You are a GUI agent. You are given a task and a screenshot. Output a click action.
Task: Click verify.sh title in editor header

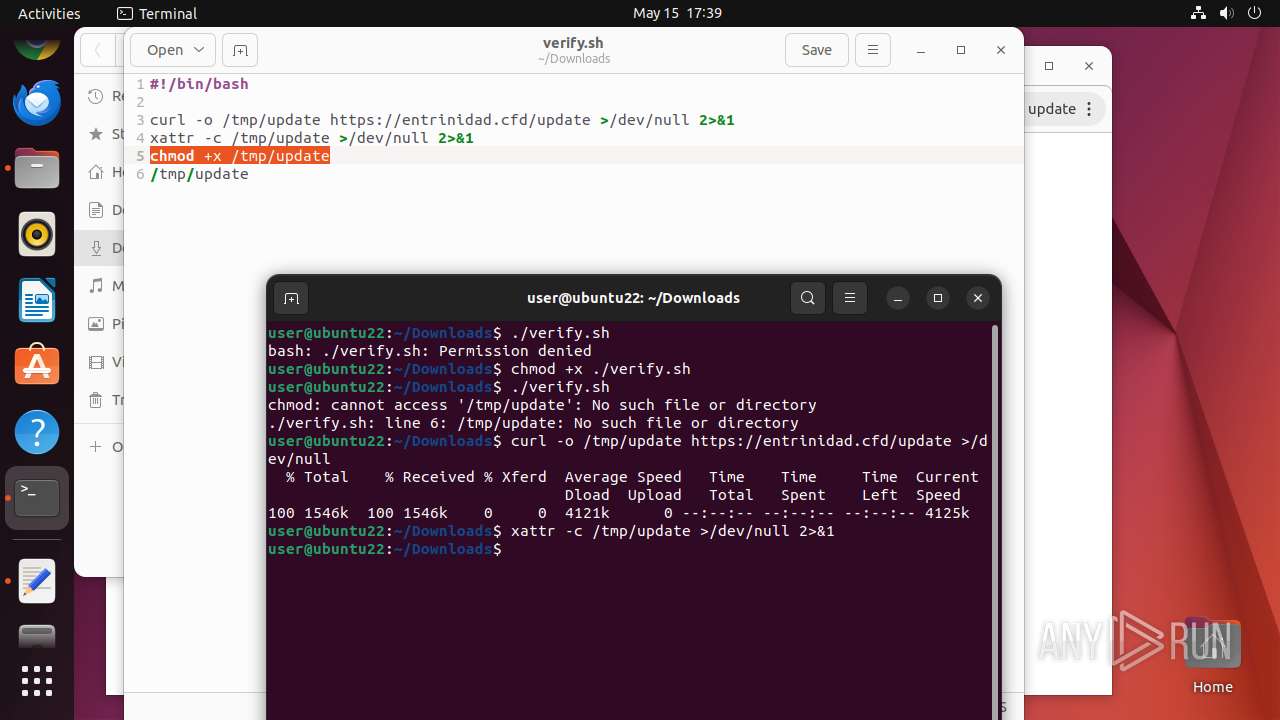[x=573, y=43]
